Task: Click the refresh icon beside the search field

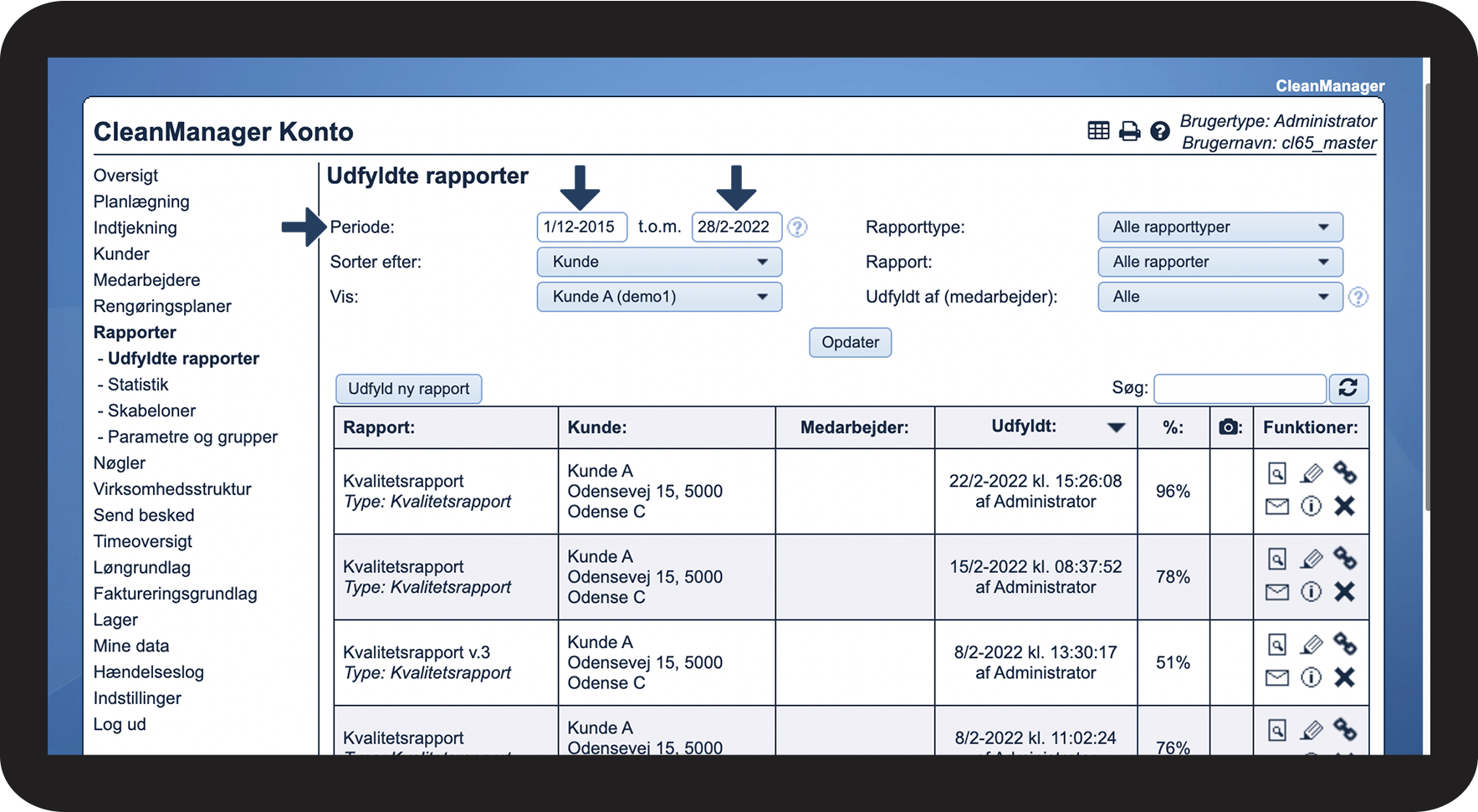Action: click(1348, 388)
